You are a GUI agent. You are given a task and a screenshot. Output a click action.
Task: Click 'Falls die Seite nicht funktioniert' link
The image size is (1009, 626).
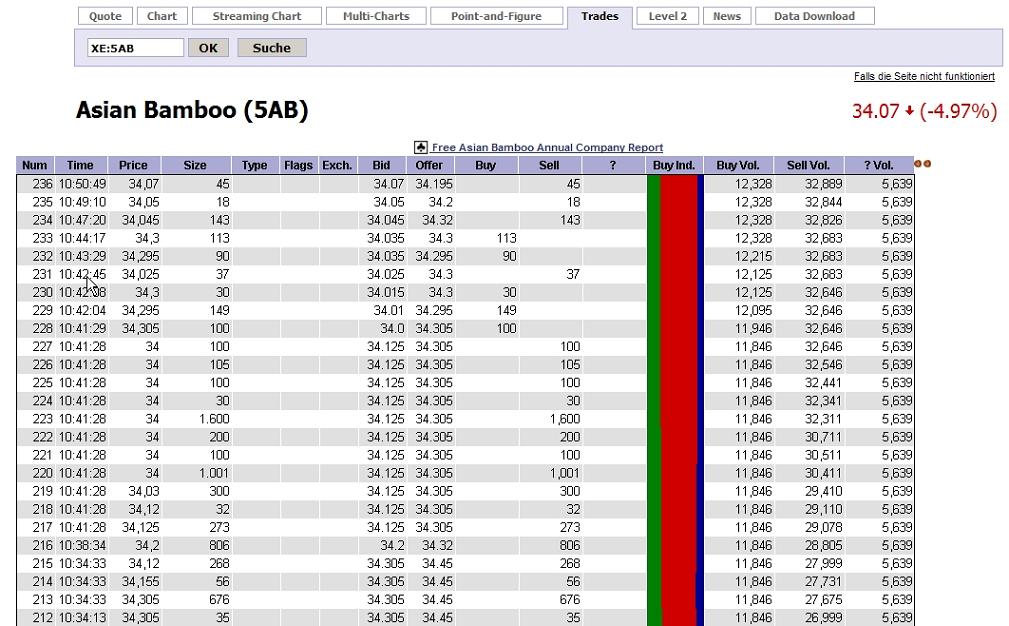[x=924, y=77]
